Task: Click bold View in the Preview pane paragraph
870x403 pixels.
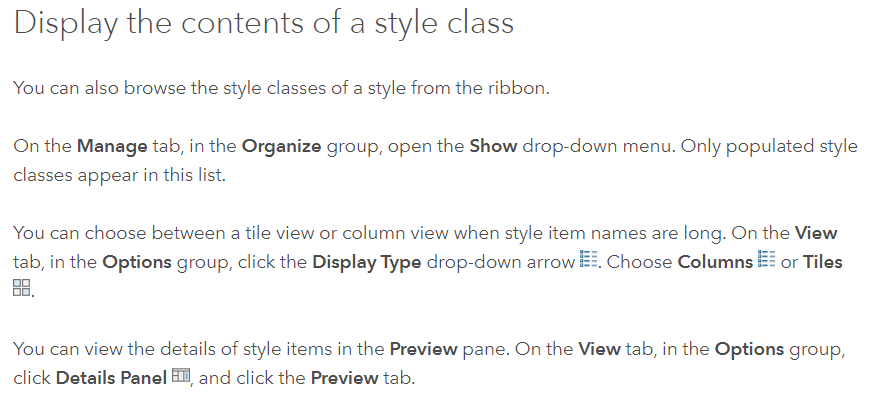Action: point(599,350)
